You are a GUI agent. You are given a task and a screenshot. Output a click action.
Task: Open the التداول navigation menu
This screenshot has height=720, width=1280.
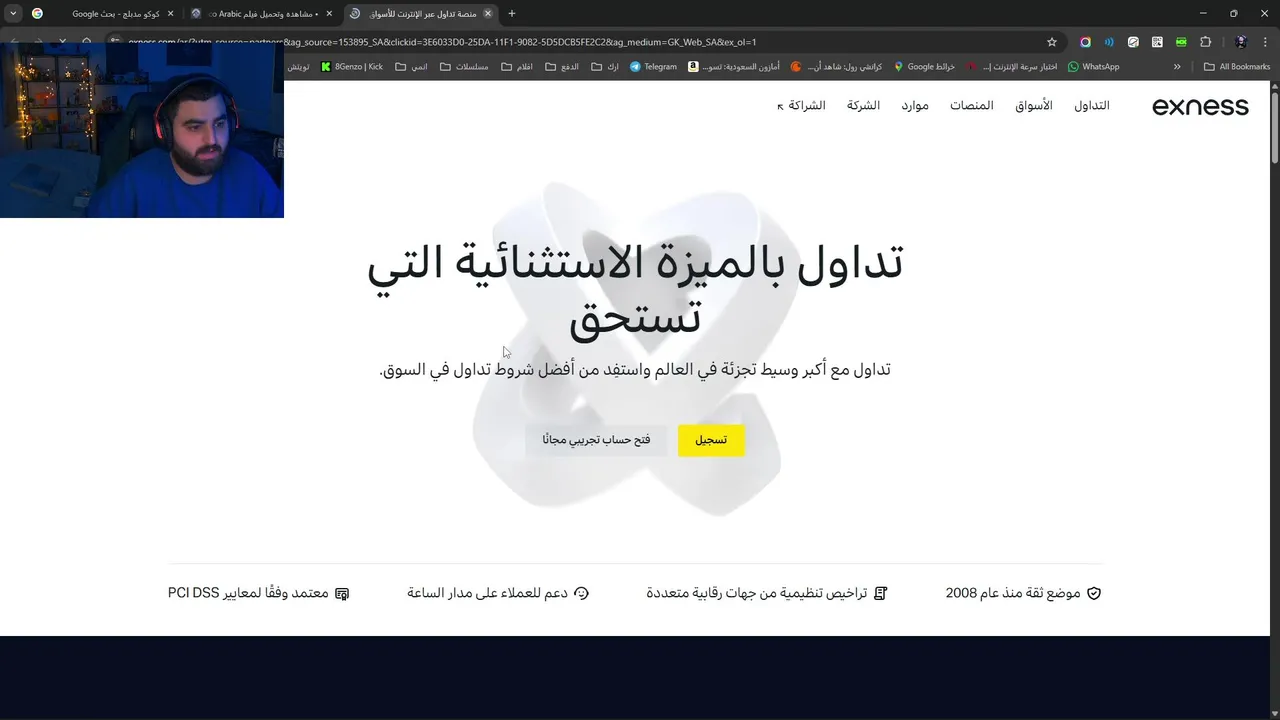[1092, 106]
